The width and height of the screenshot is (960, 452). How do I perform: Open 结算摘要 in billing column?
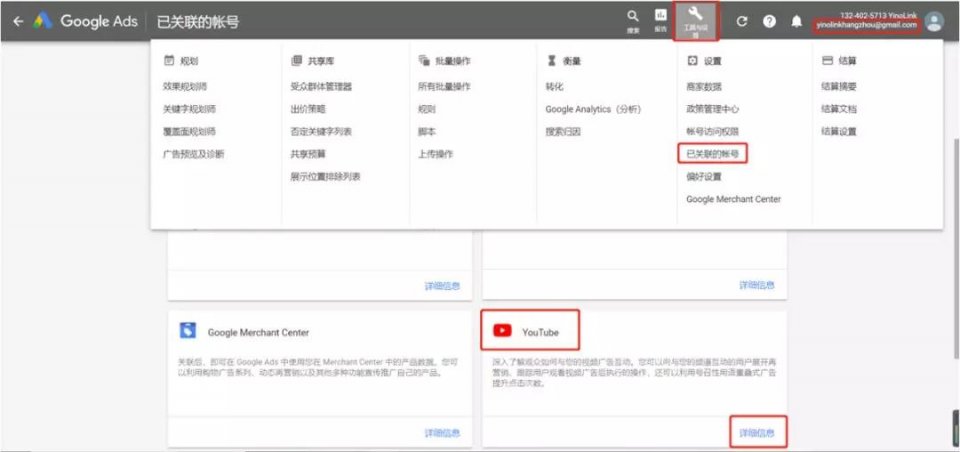(838, 87)
